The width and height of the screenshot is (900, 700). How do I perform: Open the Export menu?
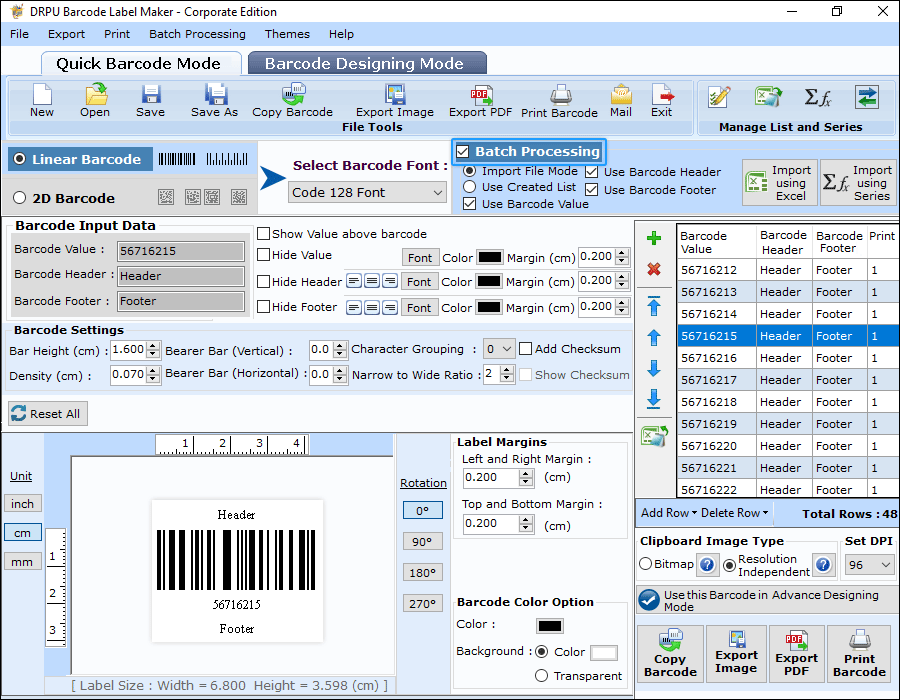67,34
